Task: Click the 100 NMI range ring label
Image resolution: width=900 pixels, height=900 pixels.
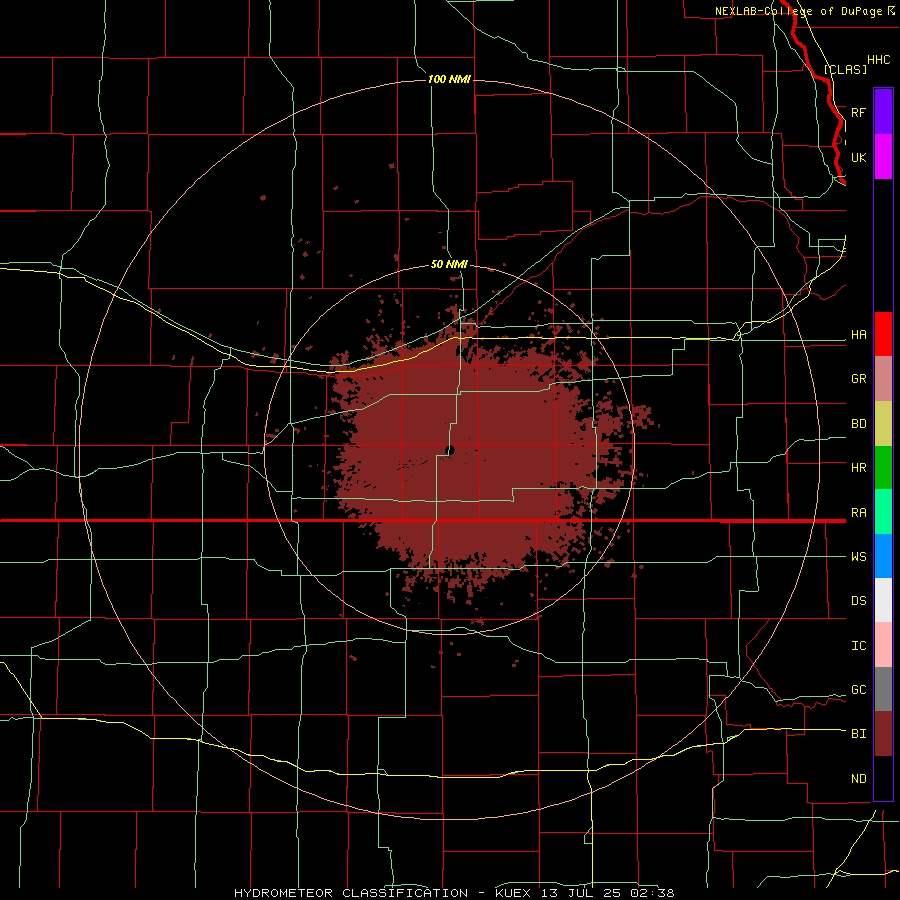Action: 449,79
